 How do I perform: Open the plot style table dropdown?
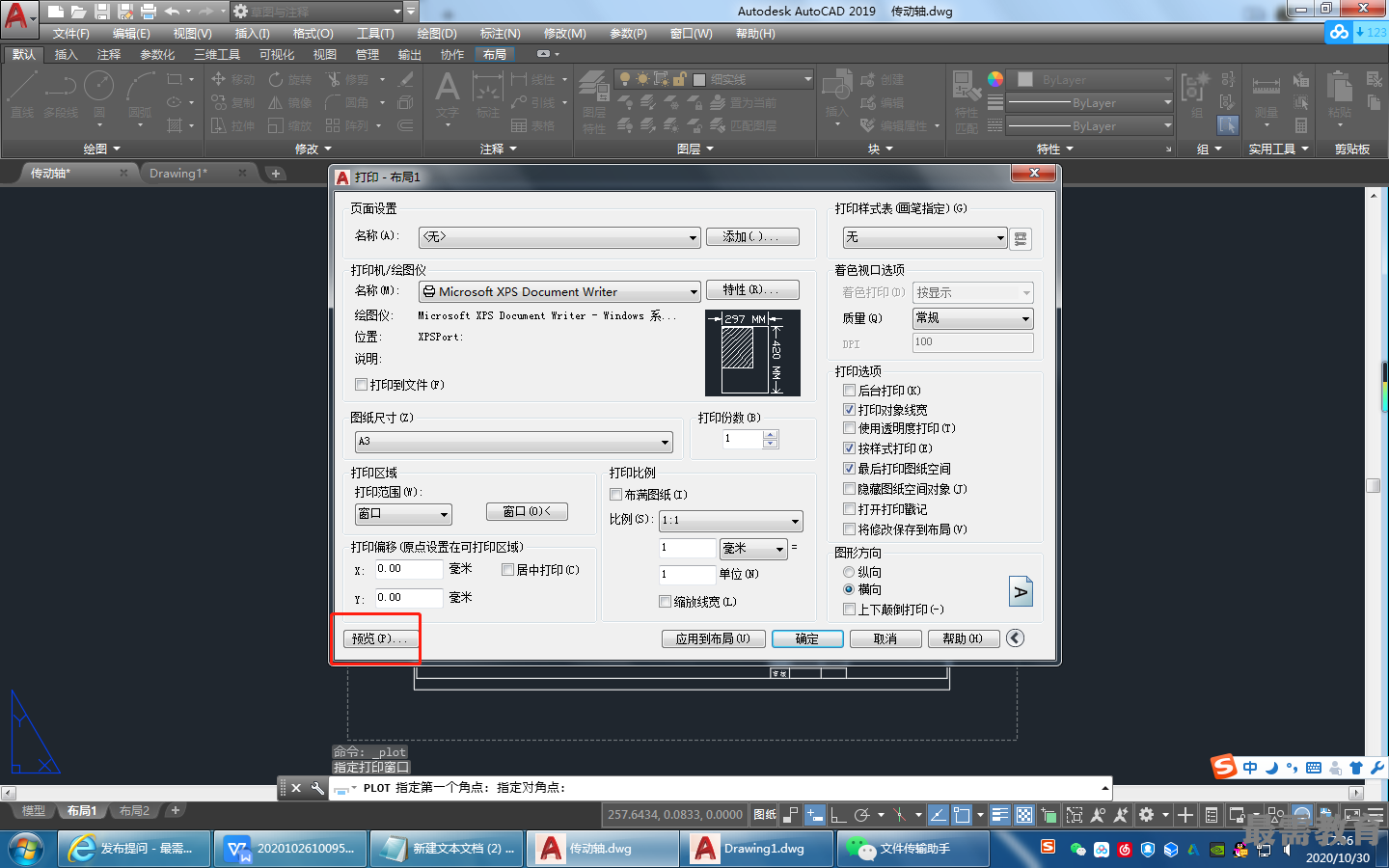[x=925, y=237]
